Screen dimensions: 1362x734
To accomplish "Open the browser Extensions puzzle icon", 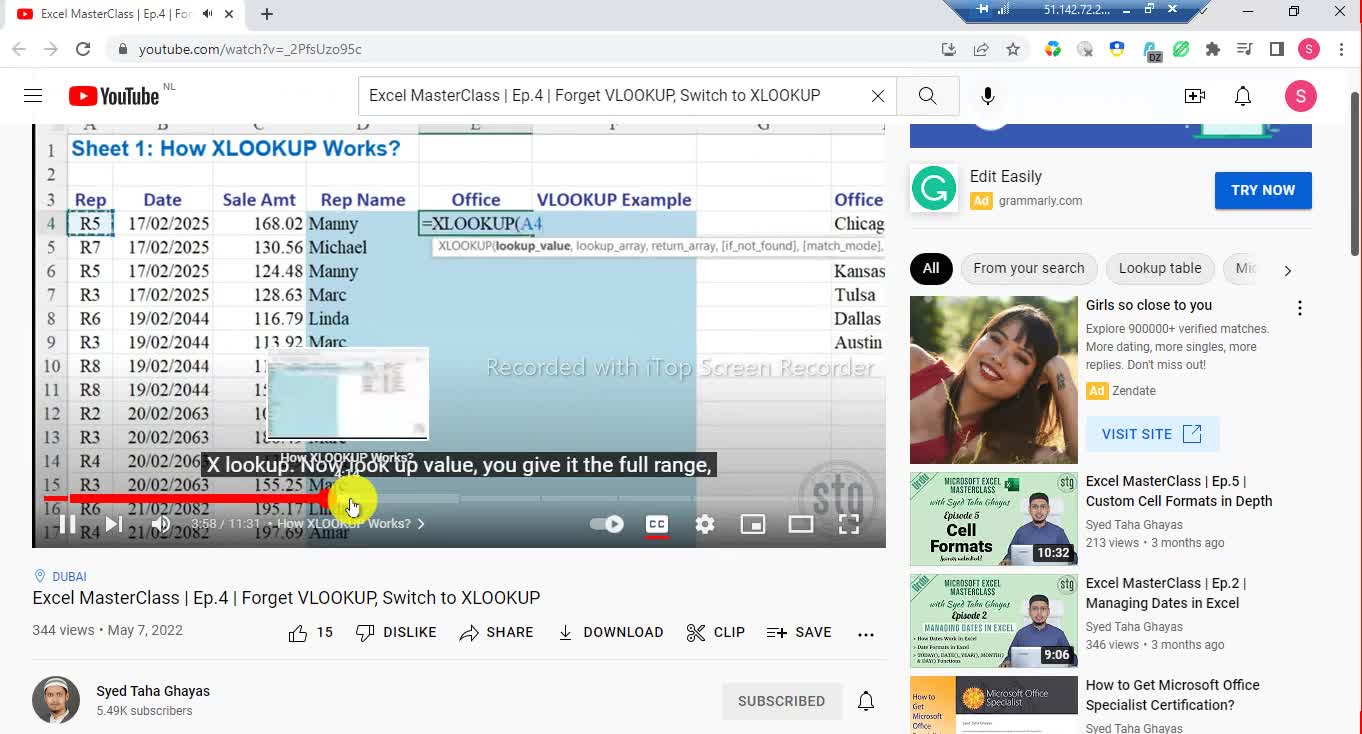I will 1213,49.
